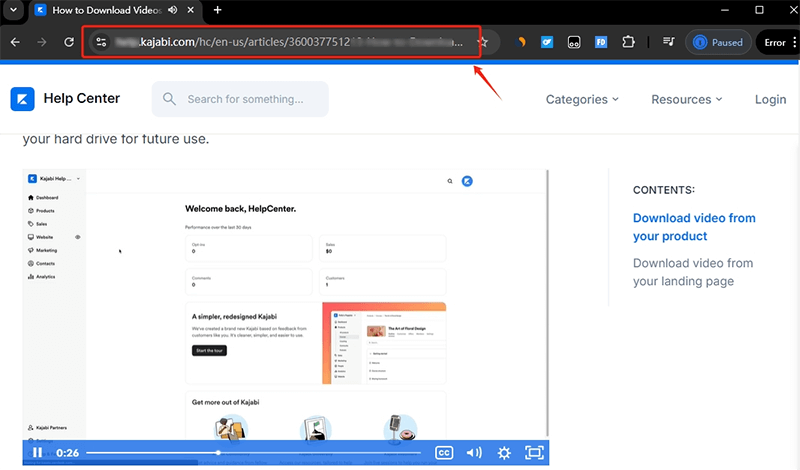Click Website in the video's Kajabi sidebar
Image resolution: width=800 pixels, height=470 pixels.
(41, 237)
